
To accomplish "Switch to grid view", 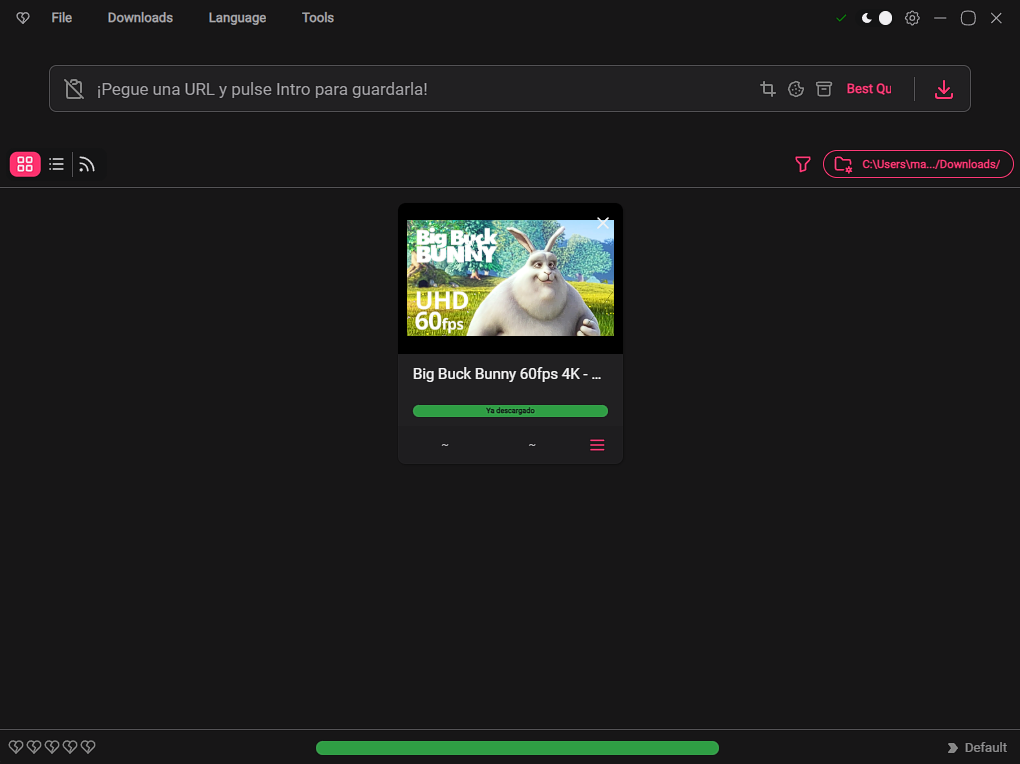I will click(25, 164).
